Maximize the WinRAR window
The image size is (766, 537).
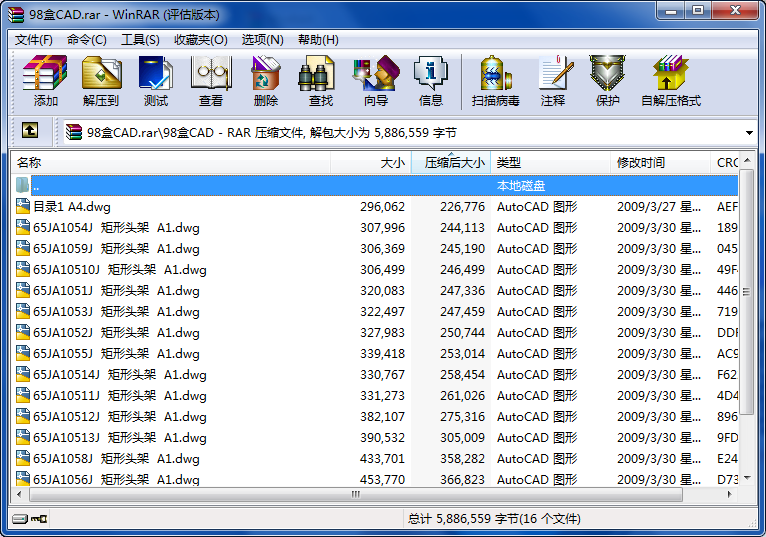click(x=698, y=10)
